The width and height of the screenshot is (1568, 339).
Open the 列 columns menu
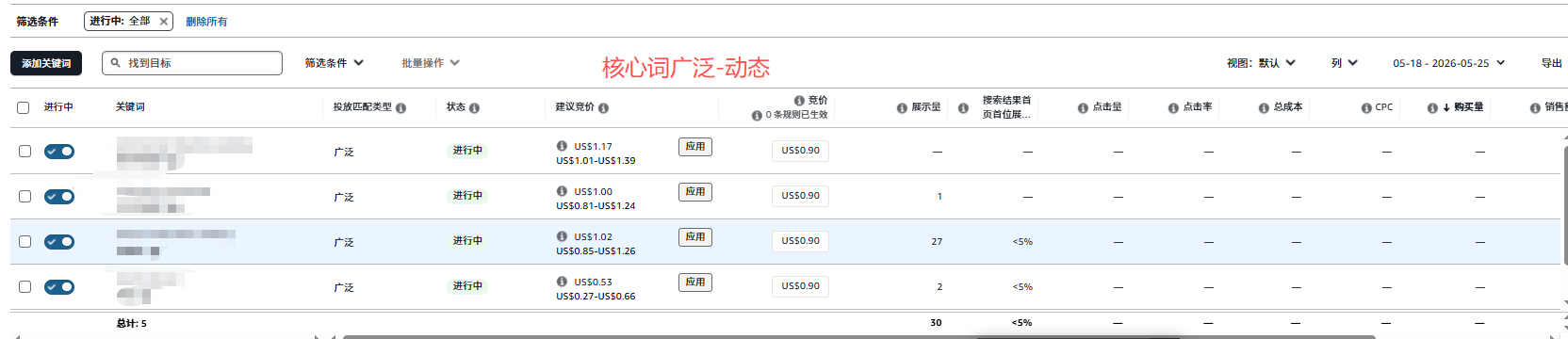(x=1345, y=63)
